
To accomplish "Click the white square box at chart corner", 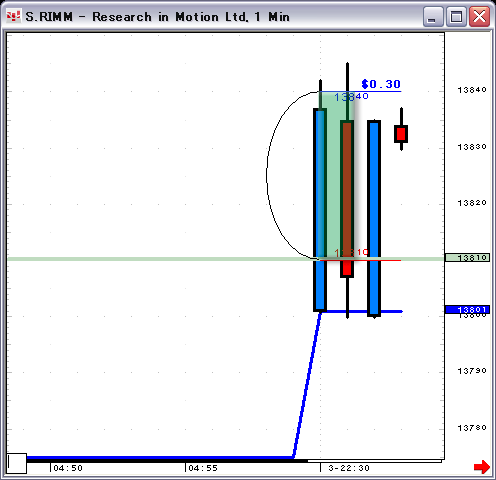I will point(17,463).
